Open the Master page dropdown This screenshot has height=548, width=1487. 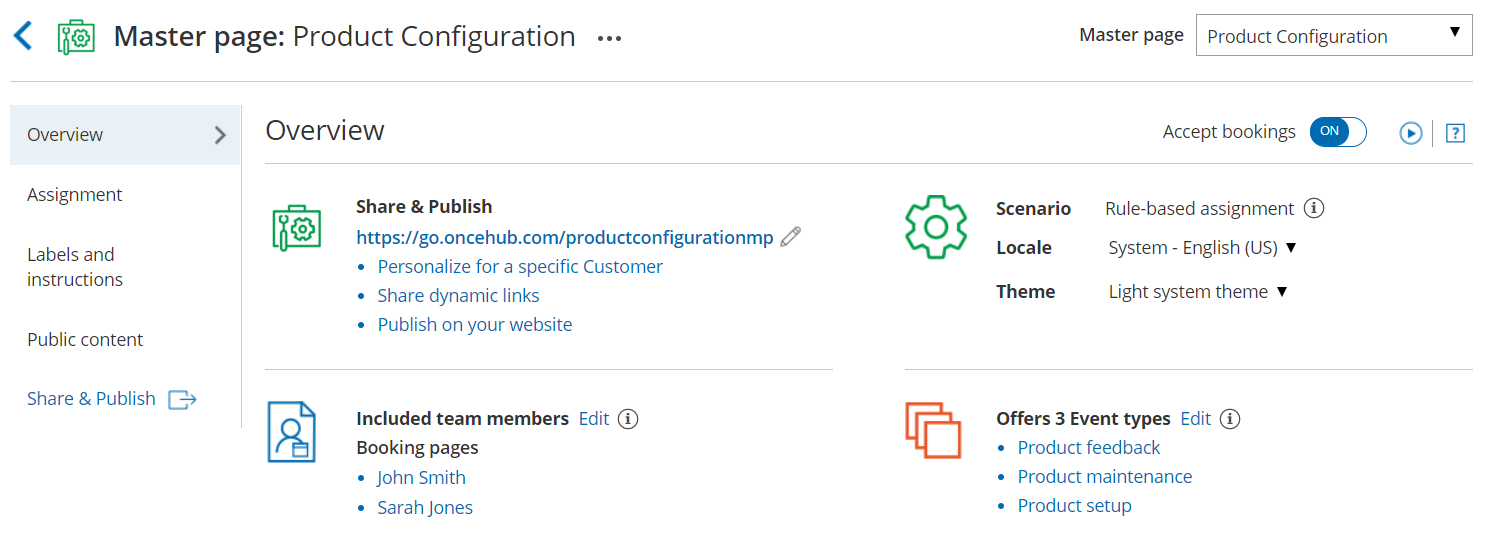(1333, 36)
